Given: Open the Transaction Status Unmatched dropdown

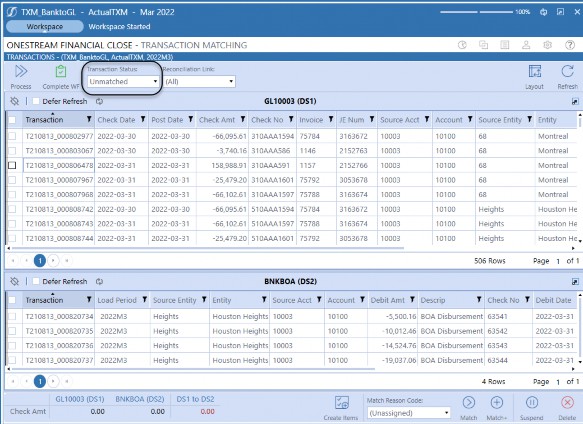Looking at the screenshot, I should [123, 81].
